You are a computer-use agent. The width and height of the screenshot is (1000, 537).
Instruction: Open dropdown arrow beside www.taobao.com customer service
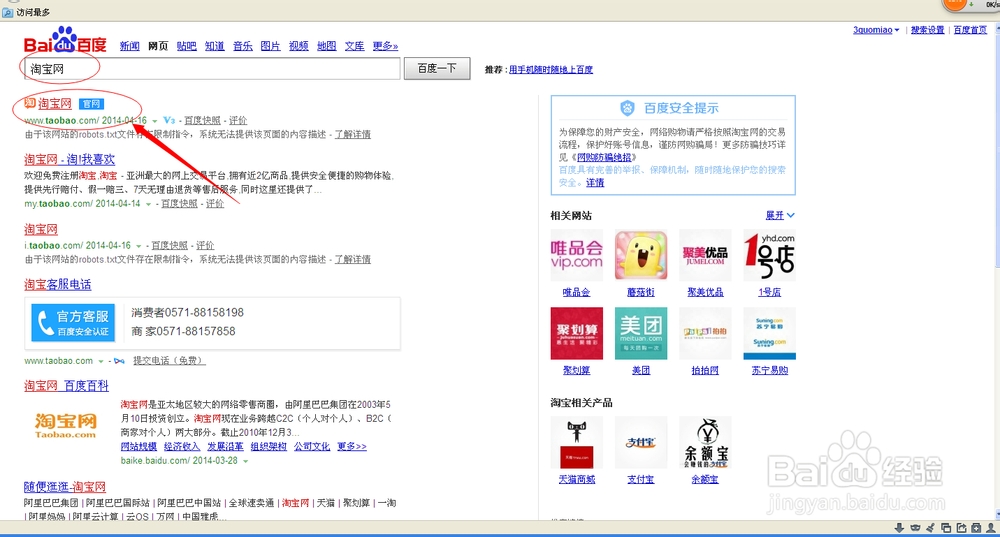tap(100, 361)
